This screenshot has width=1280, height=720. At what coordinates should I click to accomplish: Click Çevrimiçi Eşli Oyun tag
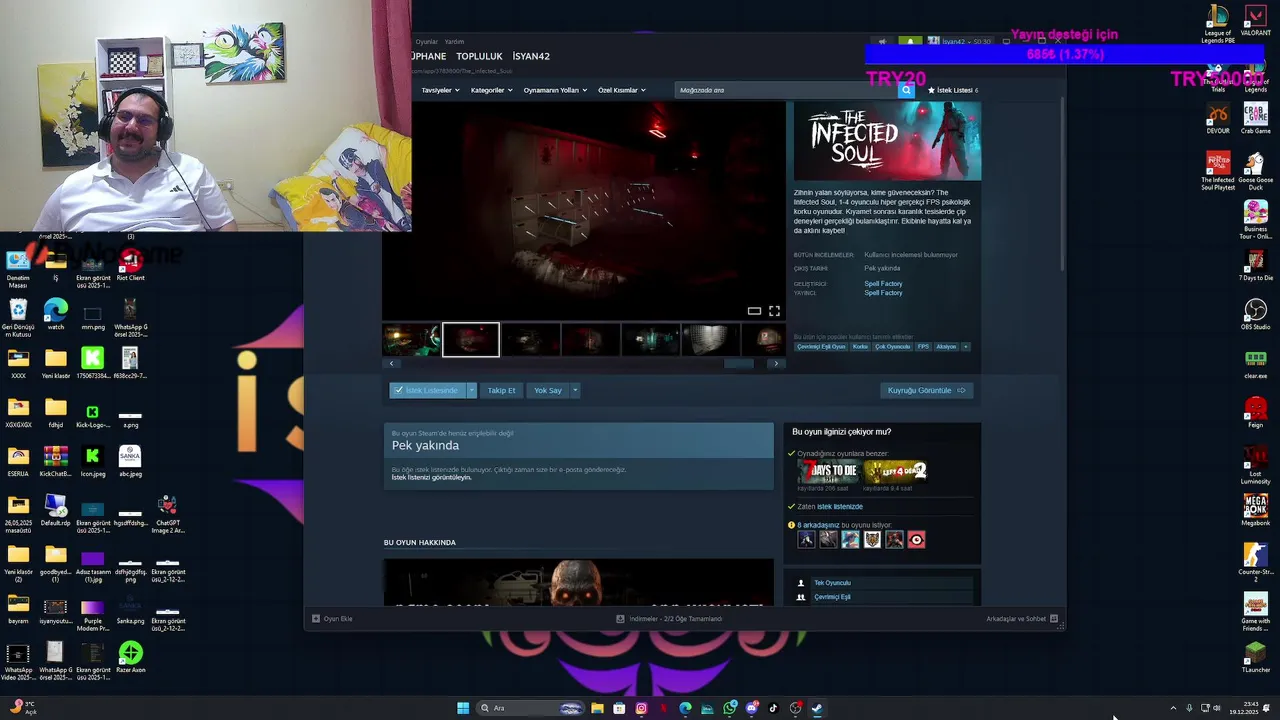821,347
